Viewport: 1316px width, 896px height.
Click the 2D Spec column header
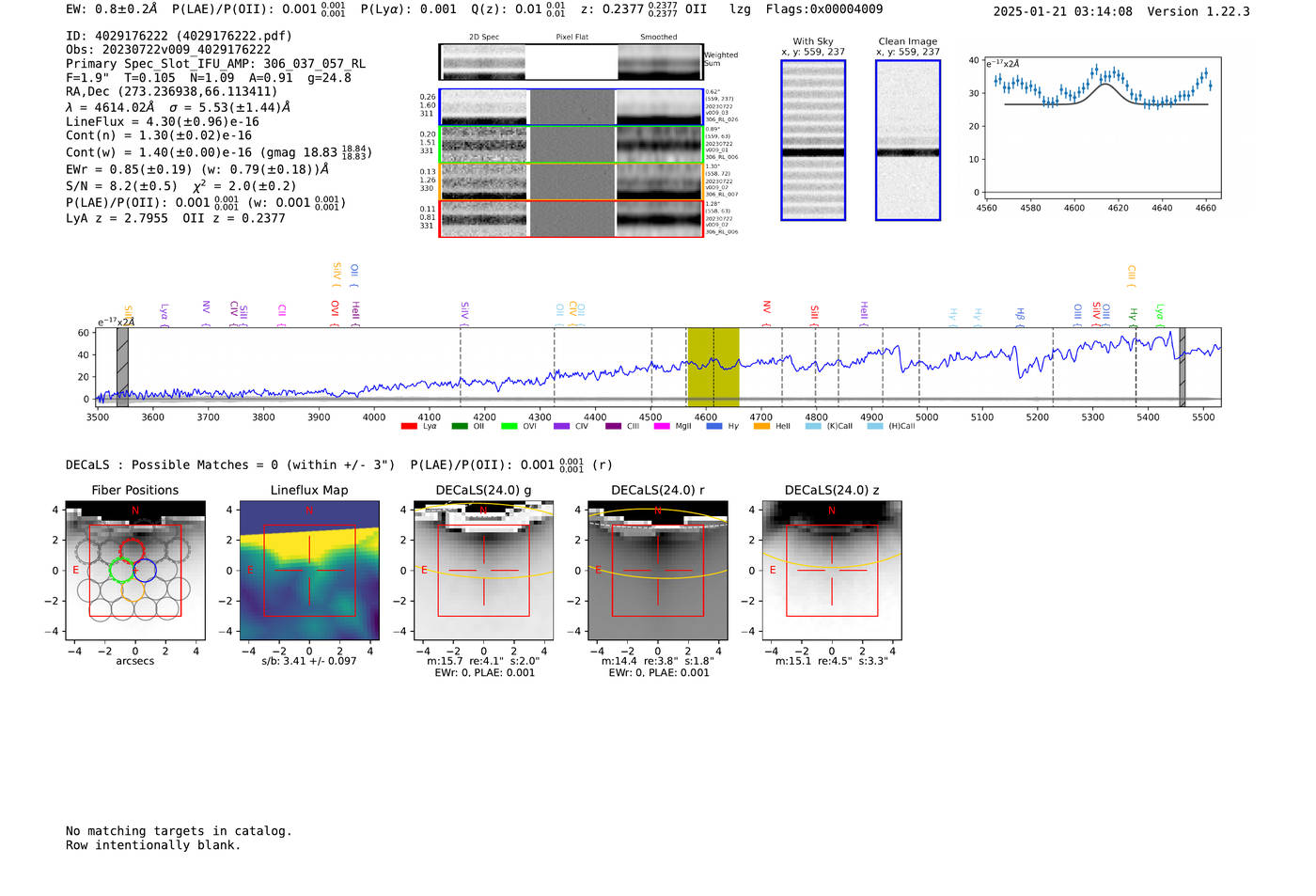tap(484, 38)
